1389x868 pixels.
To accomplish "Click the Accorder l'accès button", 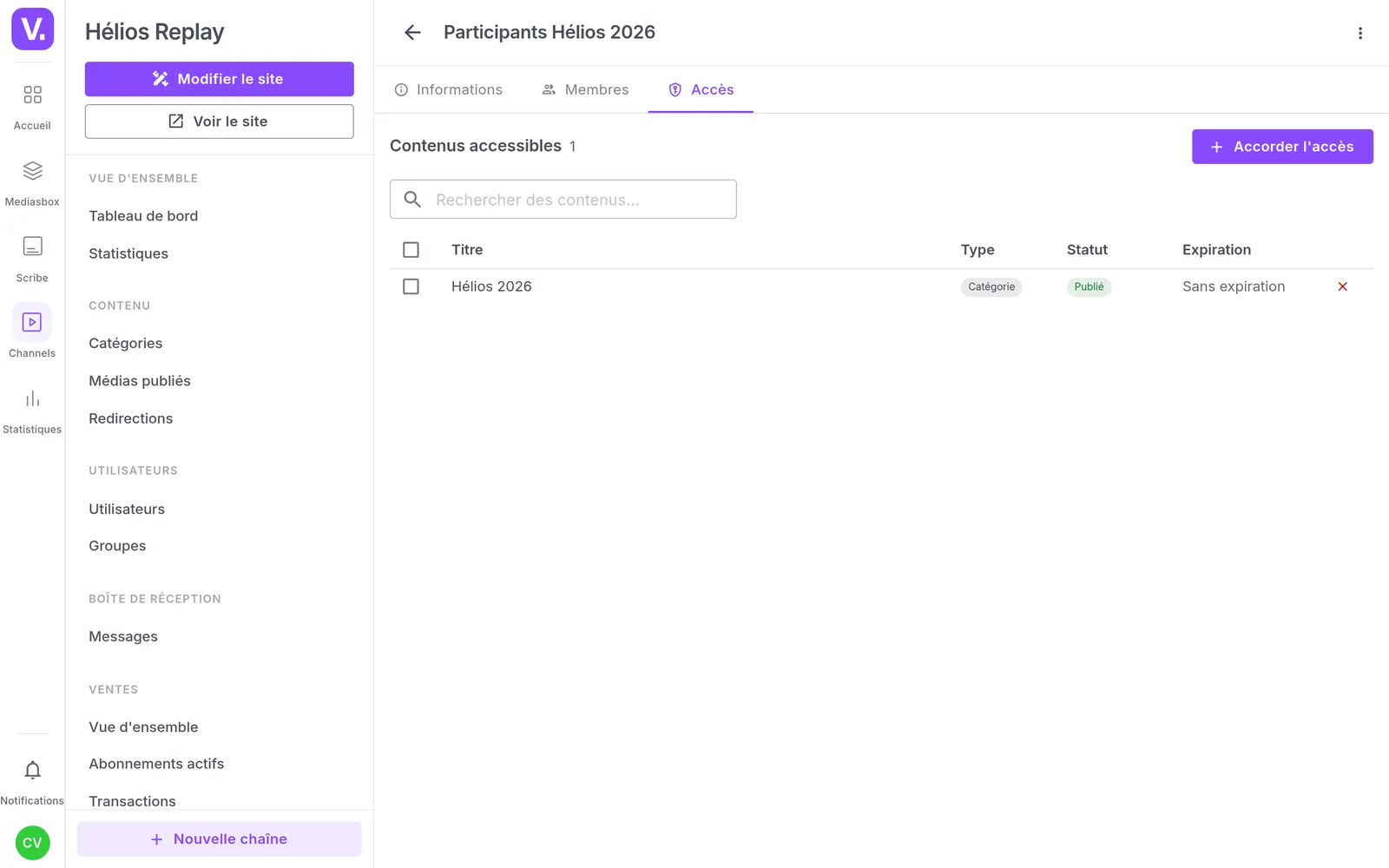I will [x=1282, y=147].
